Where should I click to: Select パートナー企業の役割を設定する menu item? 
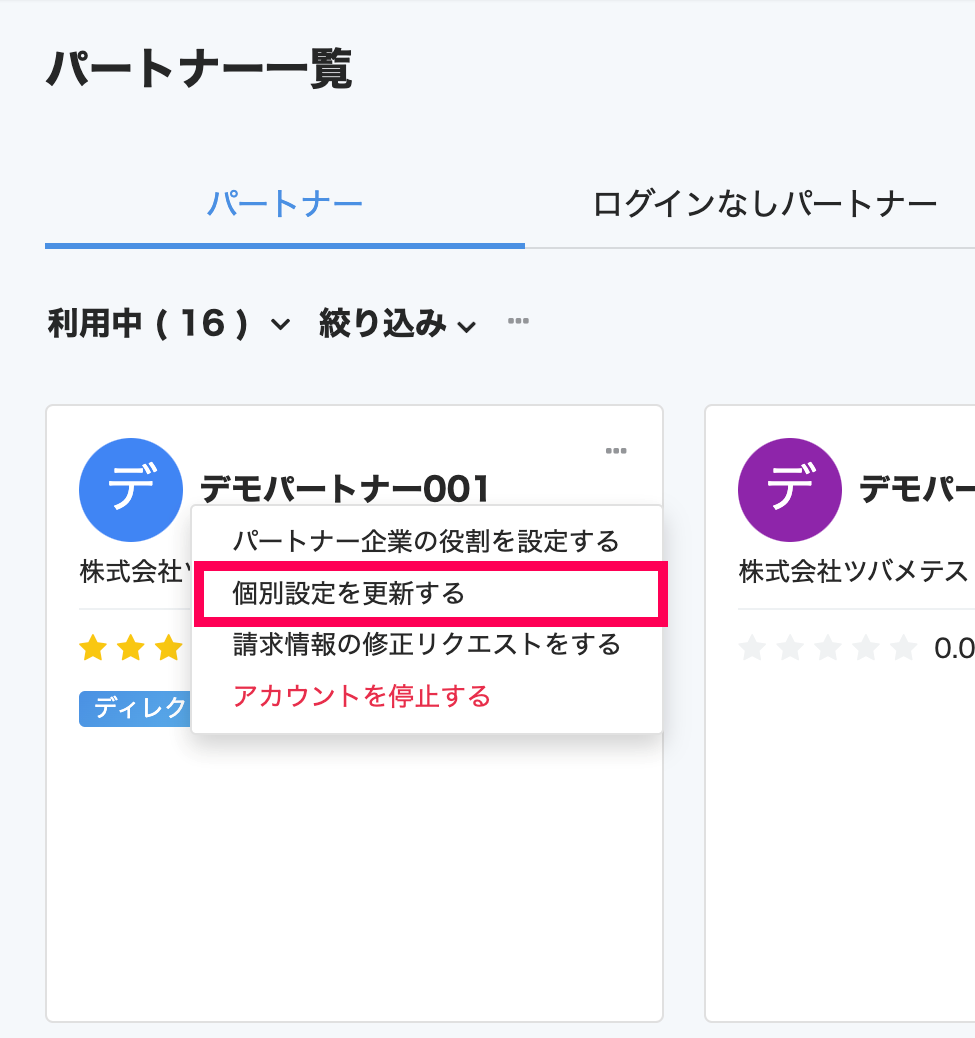[x=426, y=542]
